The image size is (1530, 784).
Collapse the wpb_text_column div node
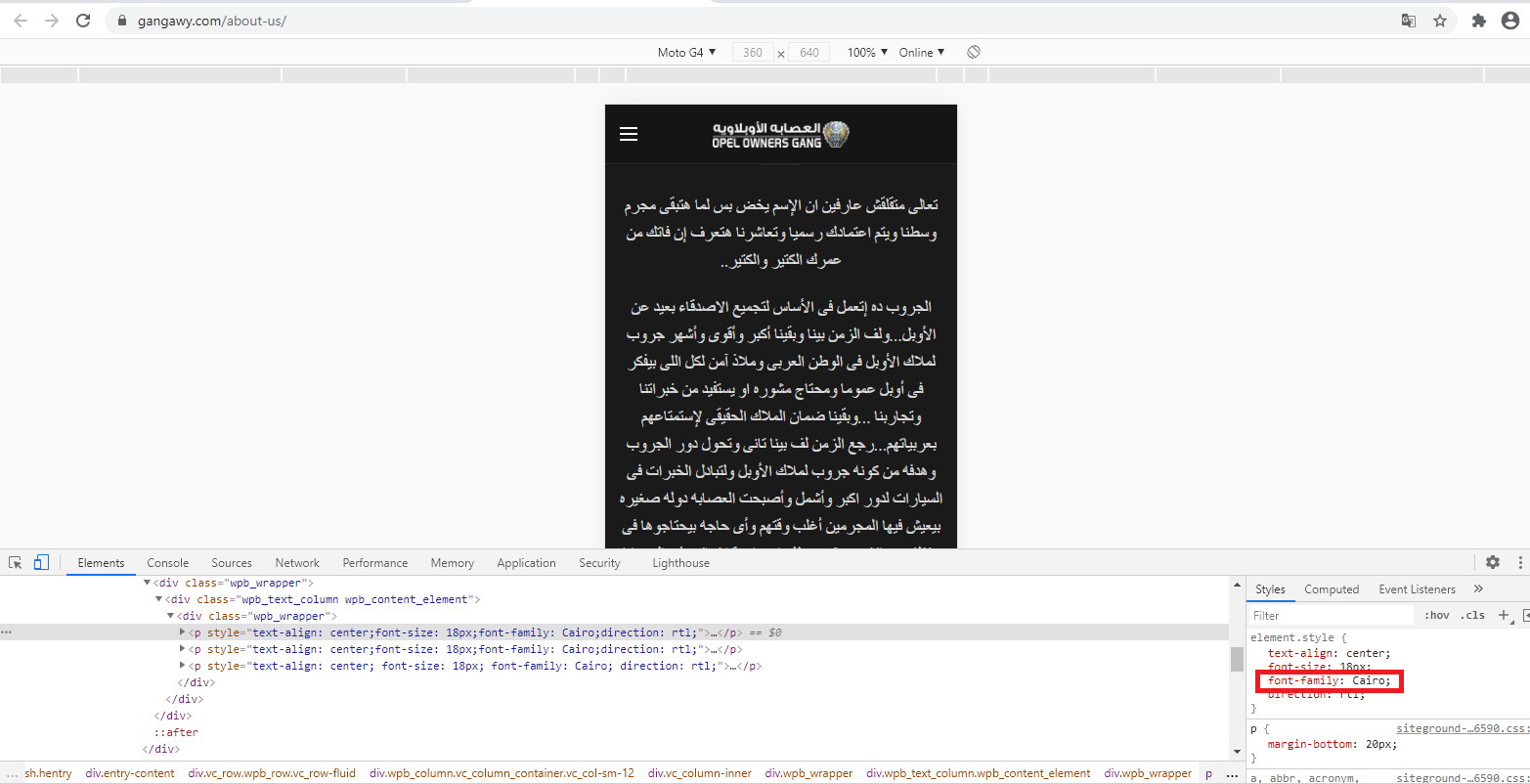(x=158, y=599)
